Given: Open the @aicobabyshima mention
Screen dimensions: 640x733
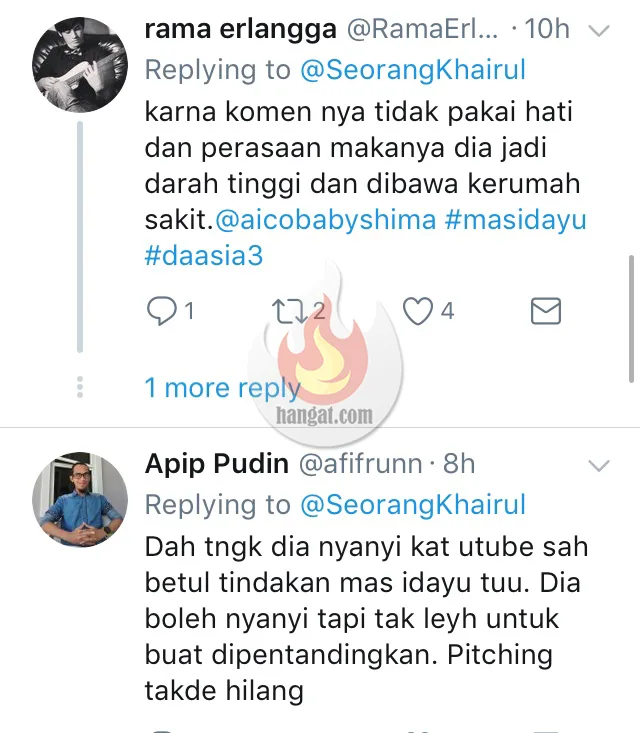Looking at the screenshot, I should (x=326, y=220).
